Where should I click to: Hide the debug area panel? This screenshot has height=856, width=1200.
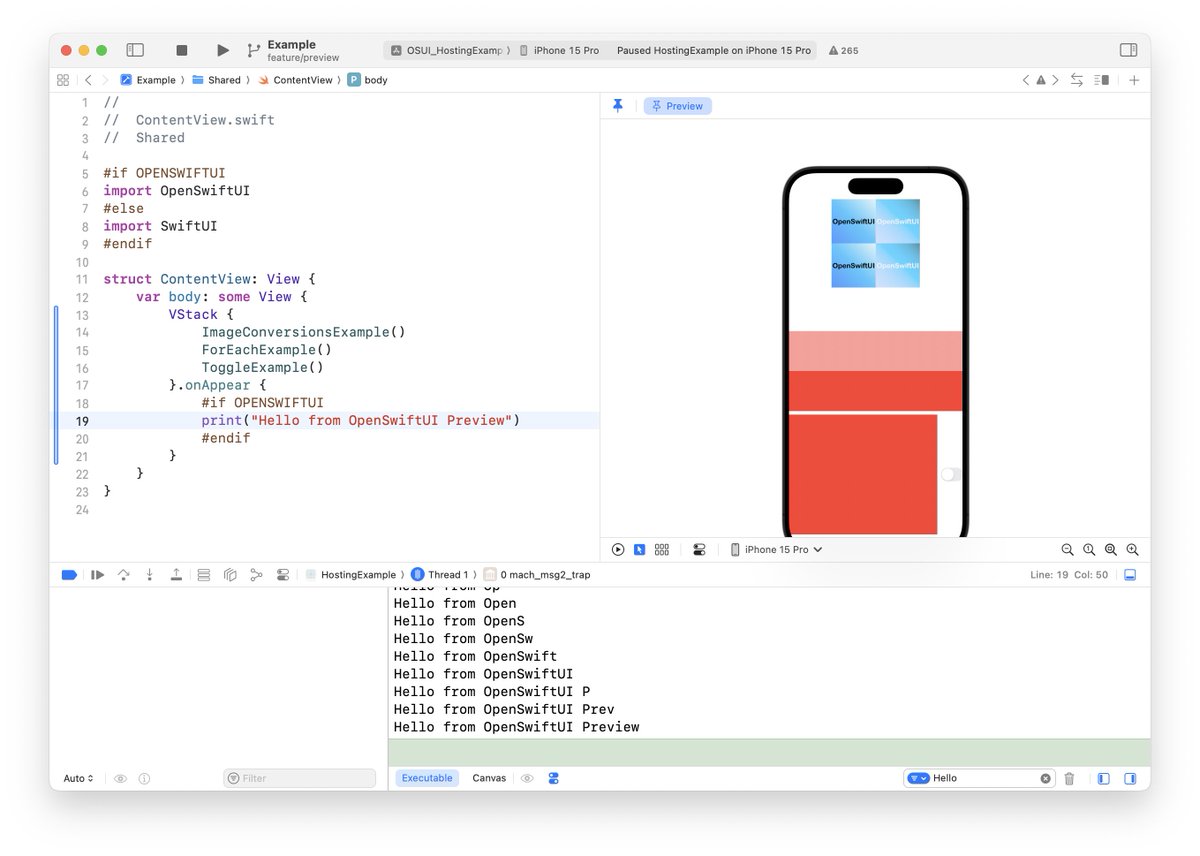click(x=1130, y=575)
